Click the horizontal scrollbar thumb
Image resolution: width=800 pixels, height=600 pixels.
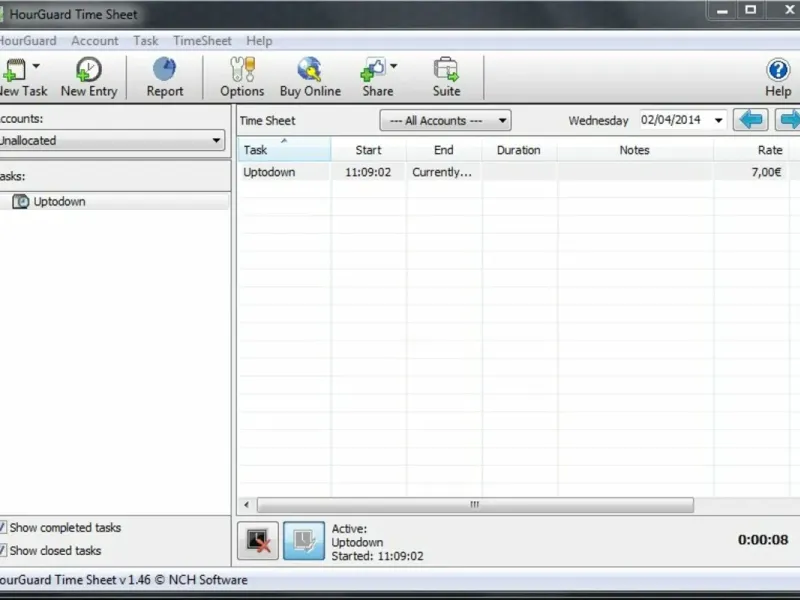475,505
